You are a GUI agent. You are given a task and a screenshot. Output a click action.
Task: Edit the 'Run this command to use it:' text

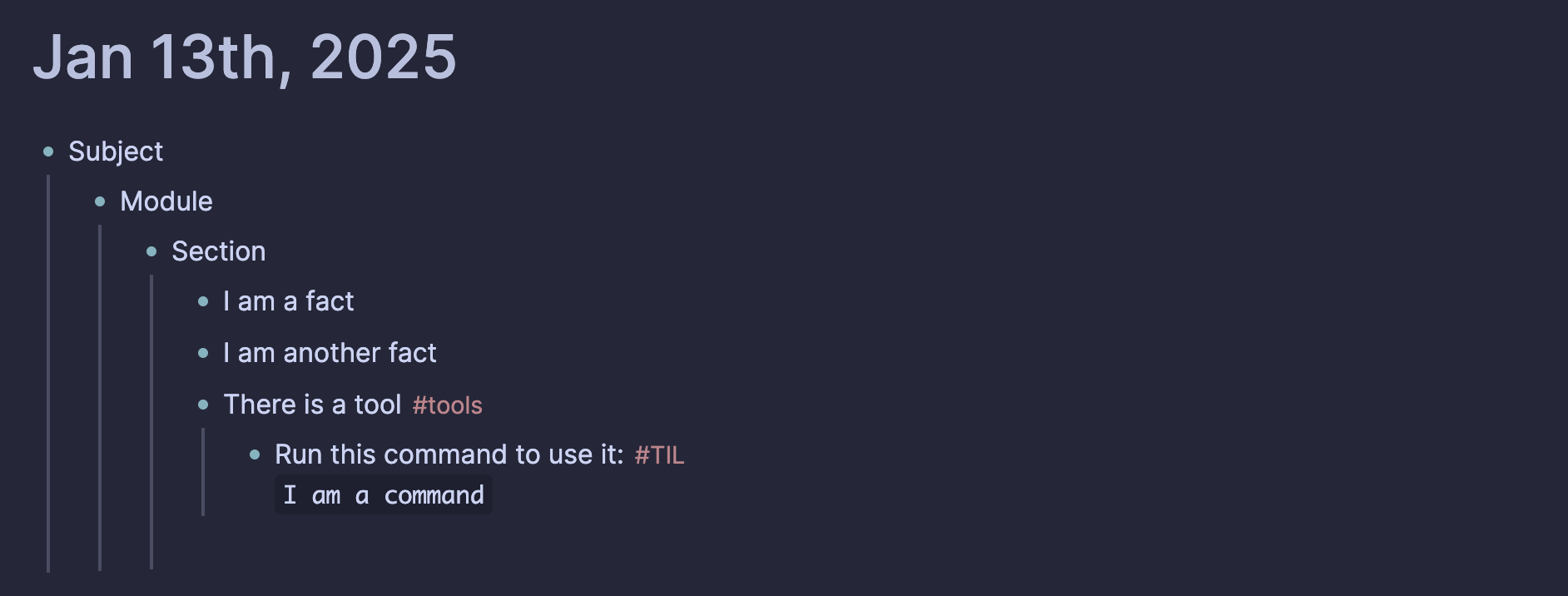[449, 454]
